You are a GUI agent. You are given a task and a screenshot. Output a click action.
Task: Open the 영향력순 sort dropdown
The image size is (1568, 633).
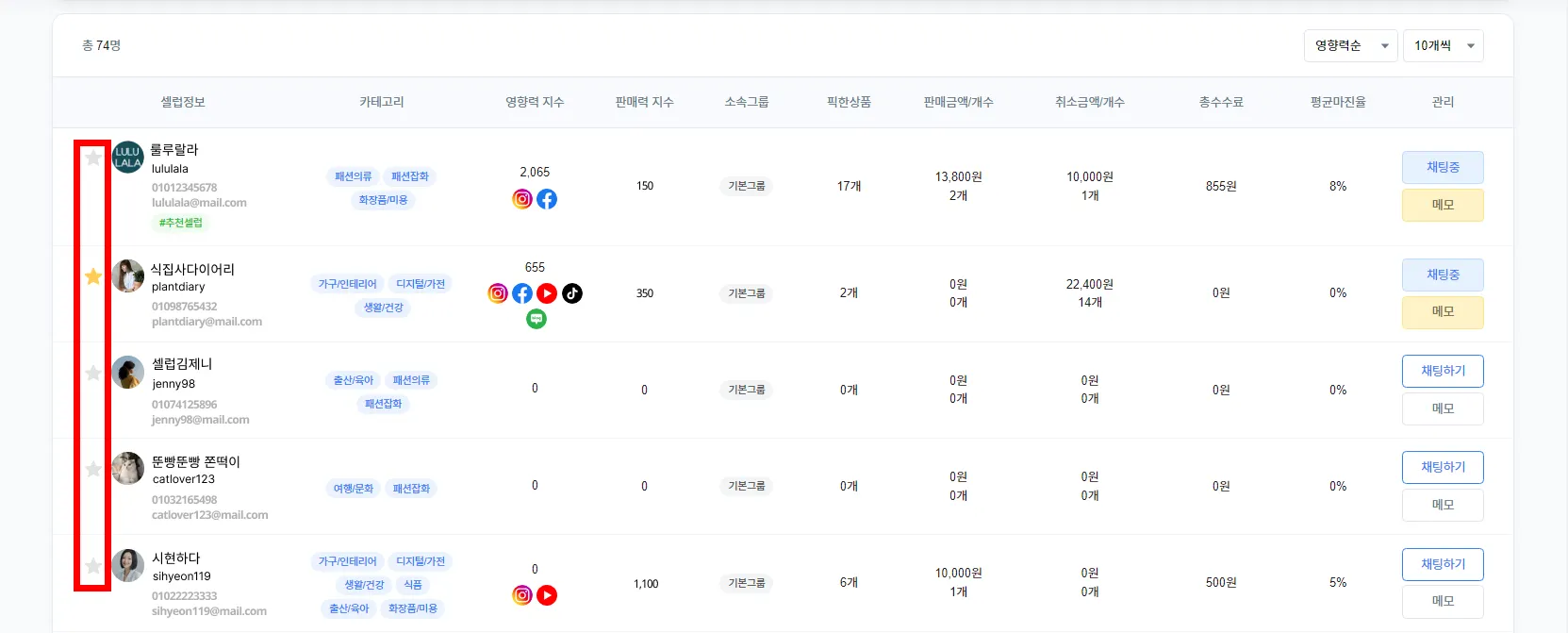(1351, 45)
